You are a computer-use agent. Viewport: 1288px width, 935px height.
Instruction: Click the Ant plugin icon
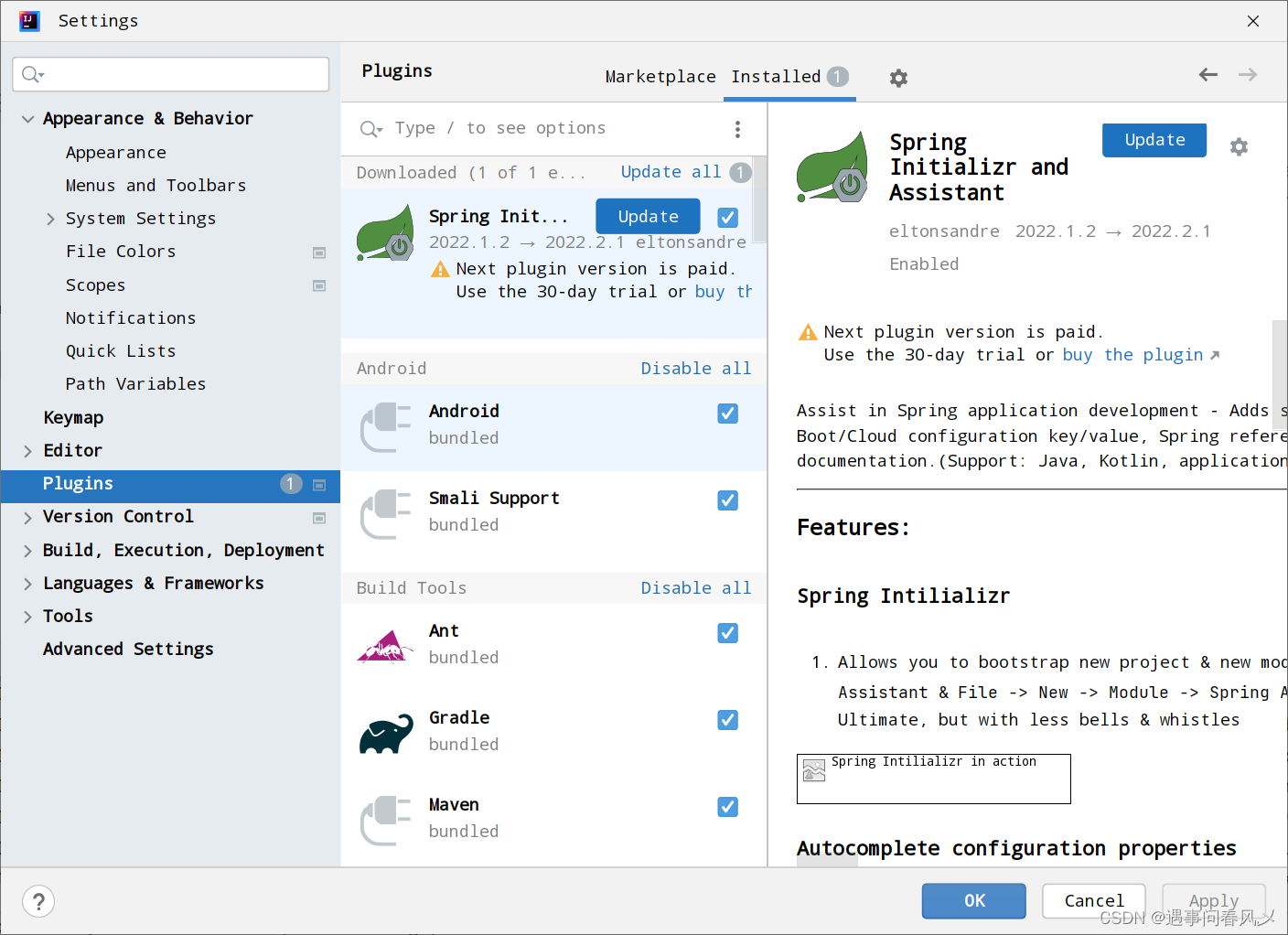tap(386, 647)
